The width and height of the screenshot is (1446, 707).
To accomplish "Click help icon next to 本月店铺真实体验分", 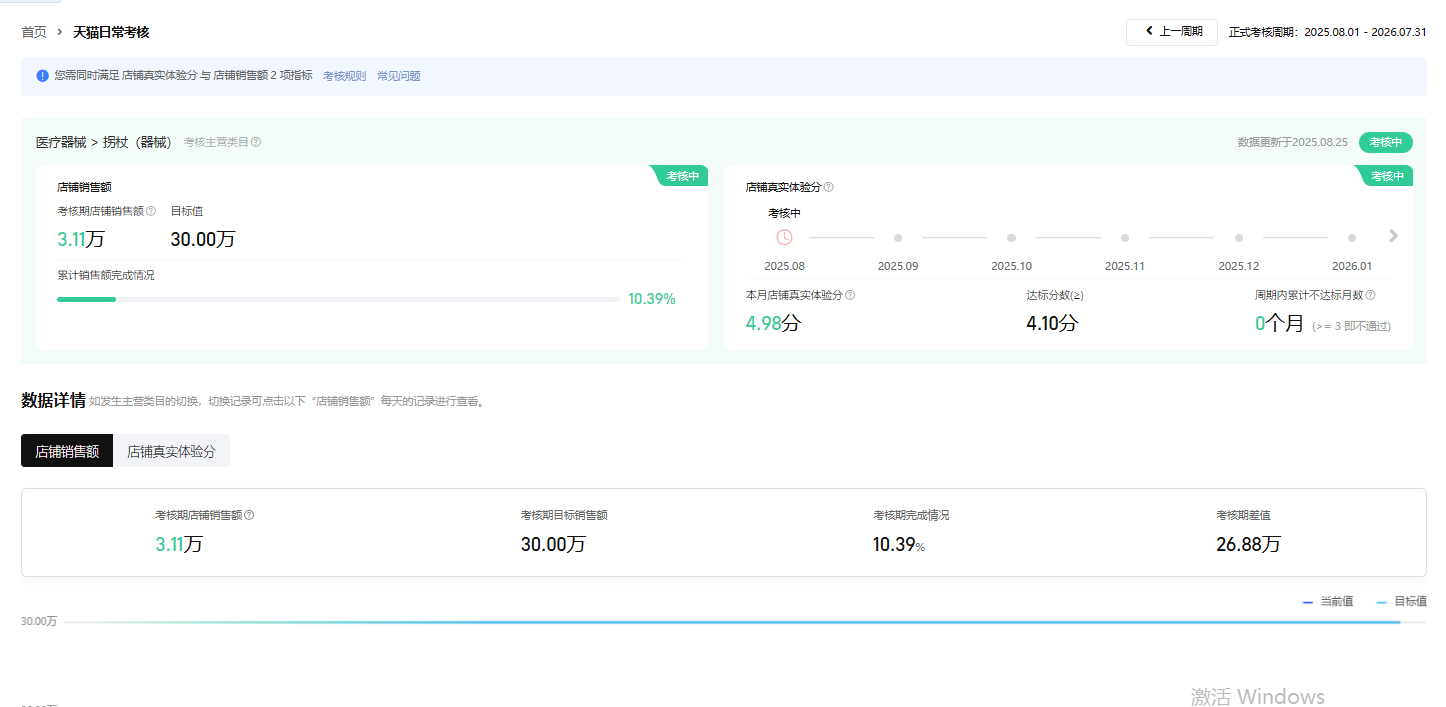I will (x=850, y=295).
